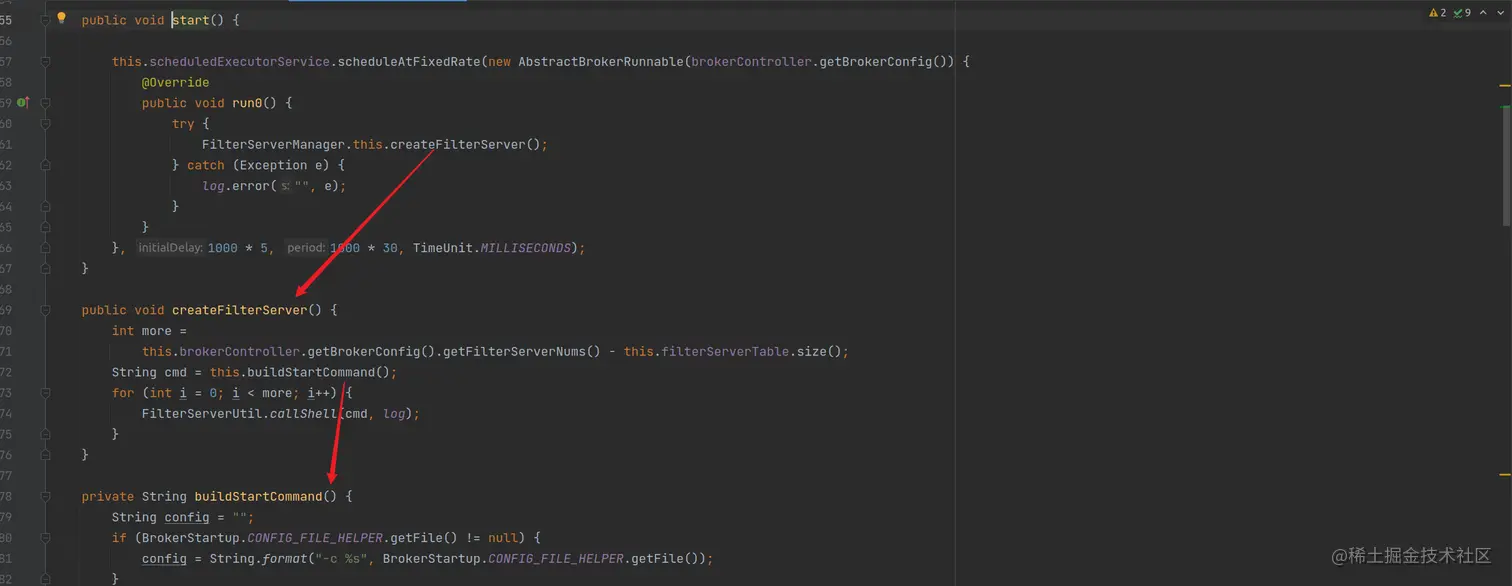The image size is (1512, 586).
Task: Click createFilterServer method declaration name
Action: tap(239, 310)
